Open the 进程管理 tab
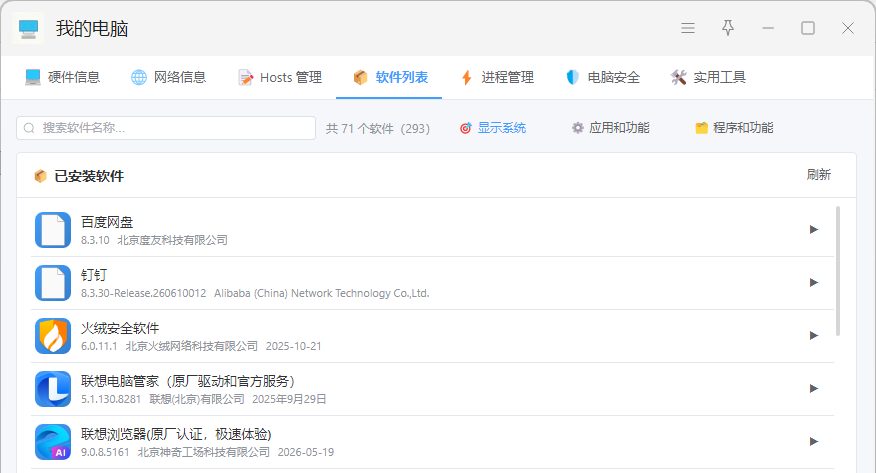This screenshot has width=876, height=473. [497, 77]
